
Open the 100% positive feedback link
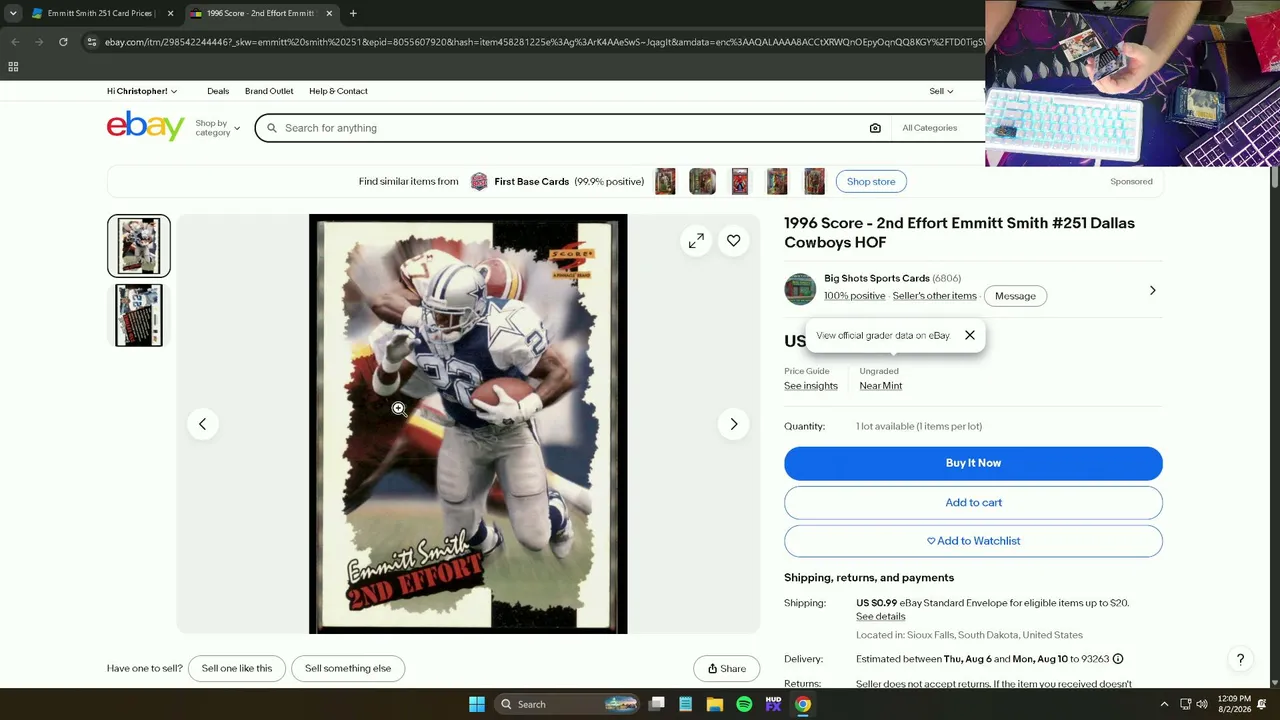[x=854, y=296]
